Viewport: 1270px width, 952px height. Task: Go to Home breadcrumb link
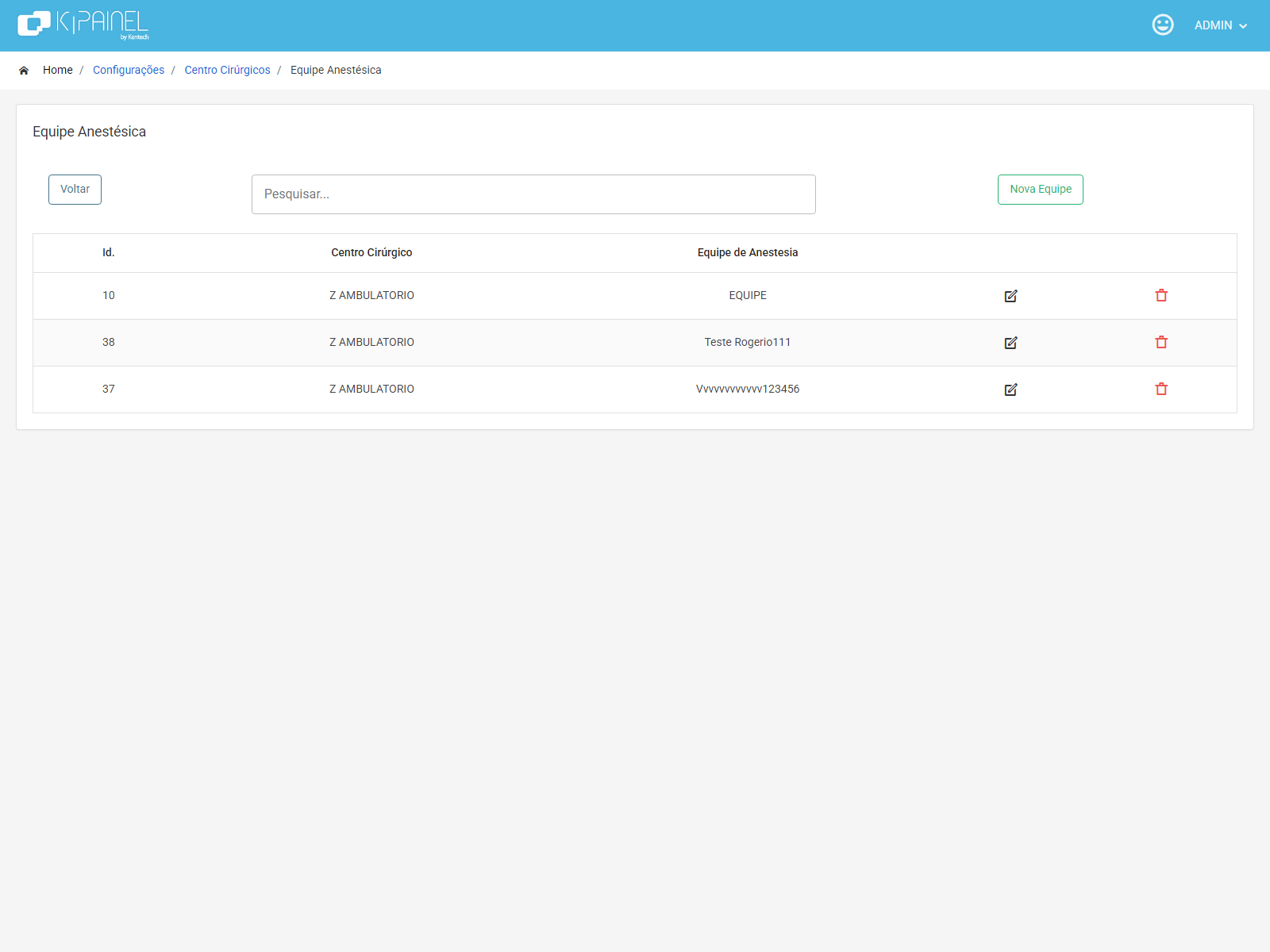point(58,70)
